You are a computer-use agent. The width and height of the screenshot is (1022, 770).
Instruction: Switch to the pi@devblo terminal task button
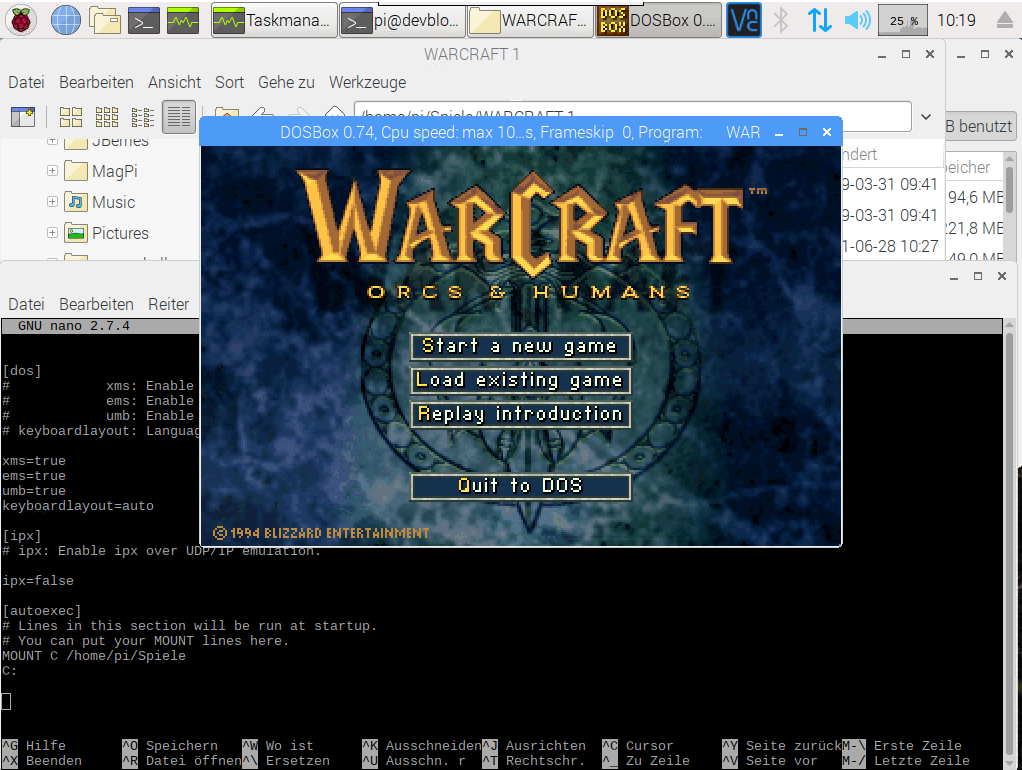coord(402,20)
